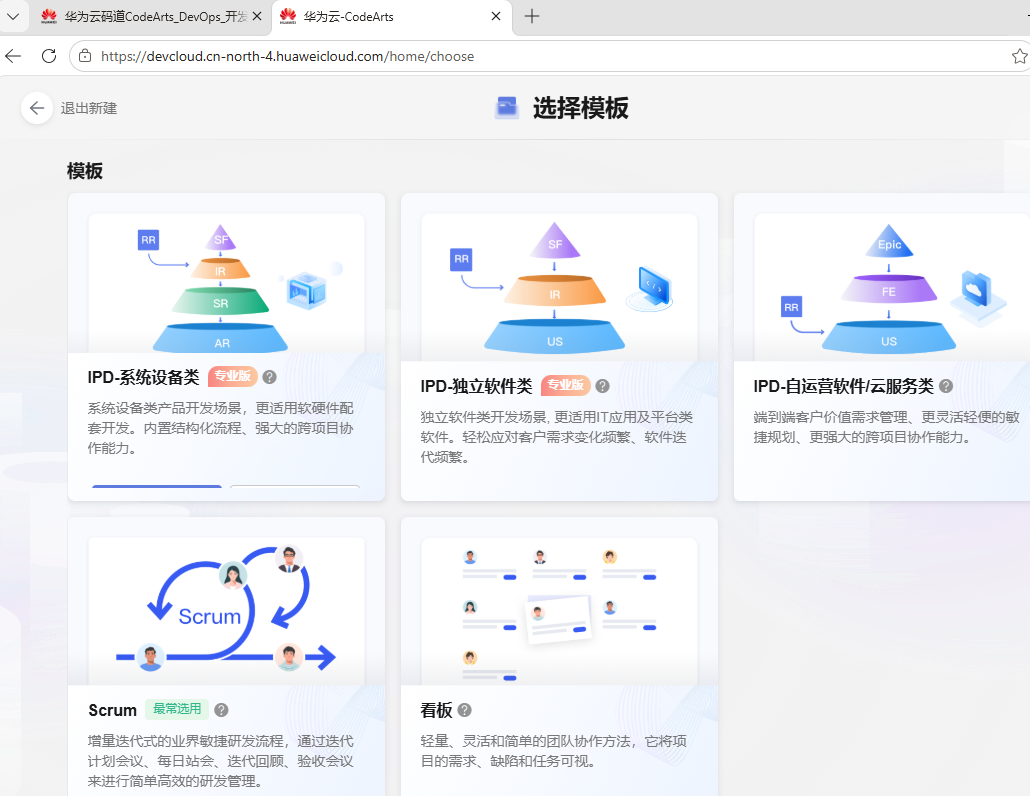Click the 选择模板 page title

pyautogui.click(x=581, y=108)
